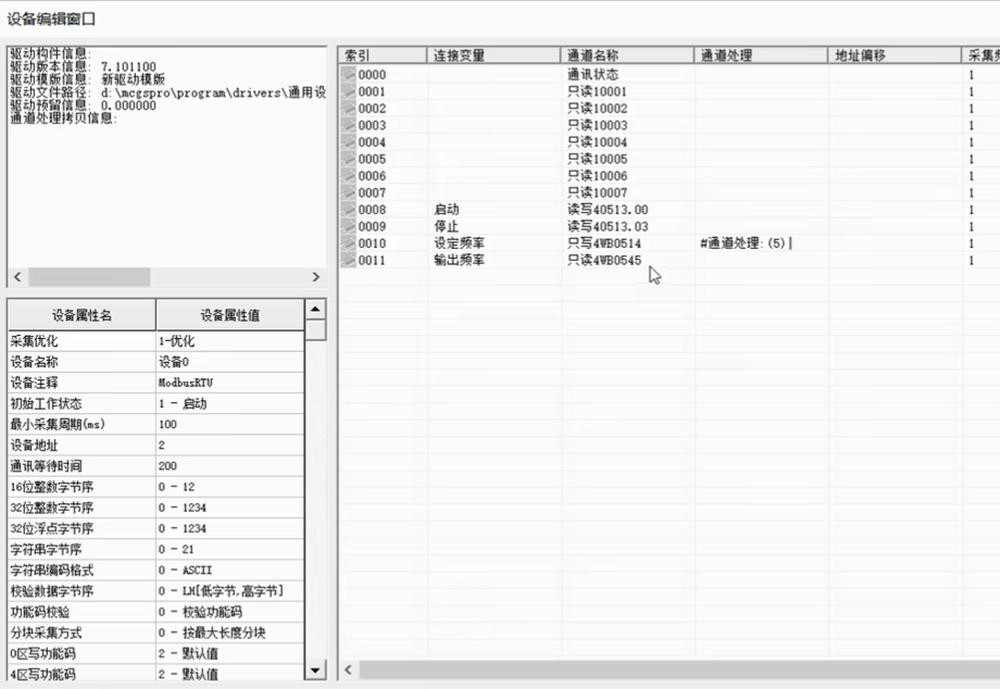The width and height of the screenshot is (1000, 689).
Task: Click the row icon for index 0000
Action: 348,75
